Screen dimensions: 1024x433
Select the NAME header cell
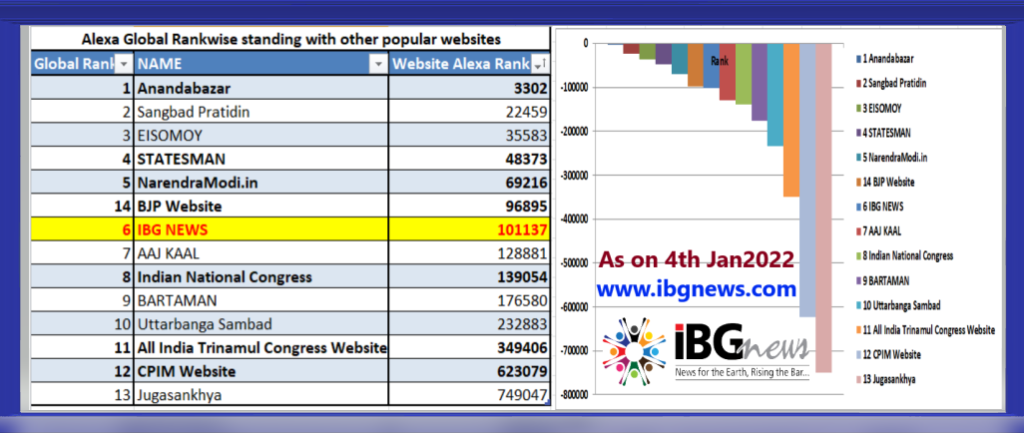(x=261, y=63)
